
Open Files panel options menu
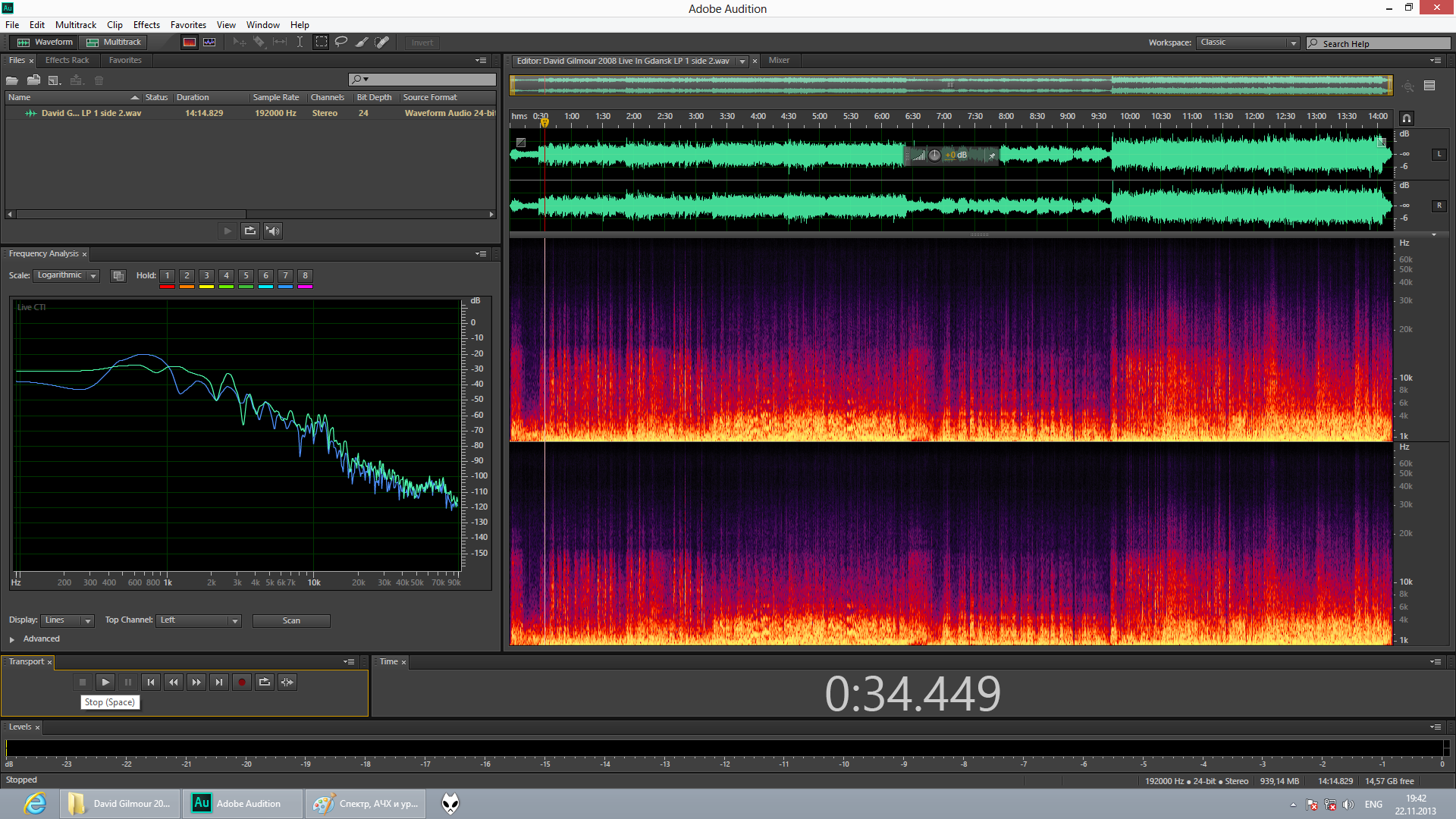click(481, 61)
